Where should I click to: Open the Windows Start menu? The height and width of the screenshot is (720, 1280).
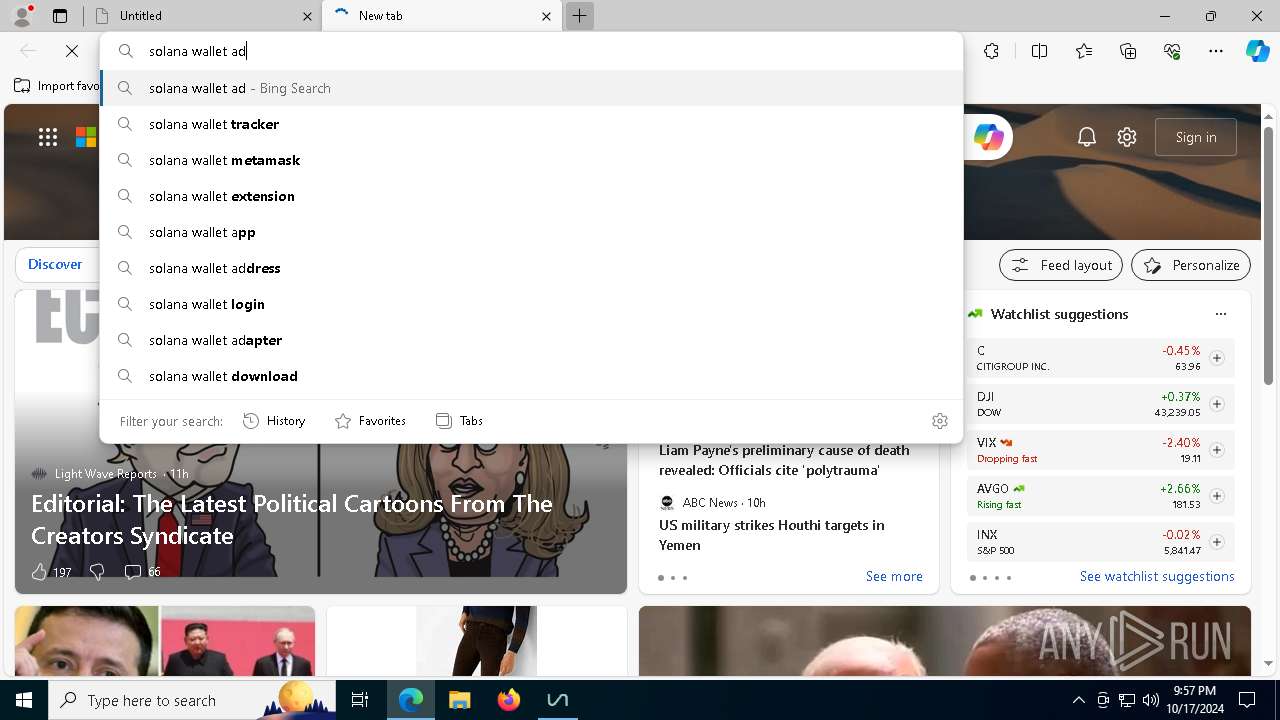point(24,700)
